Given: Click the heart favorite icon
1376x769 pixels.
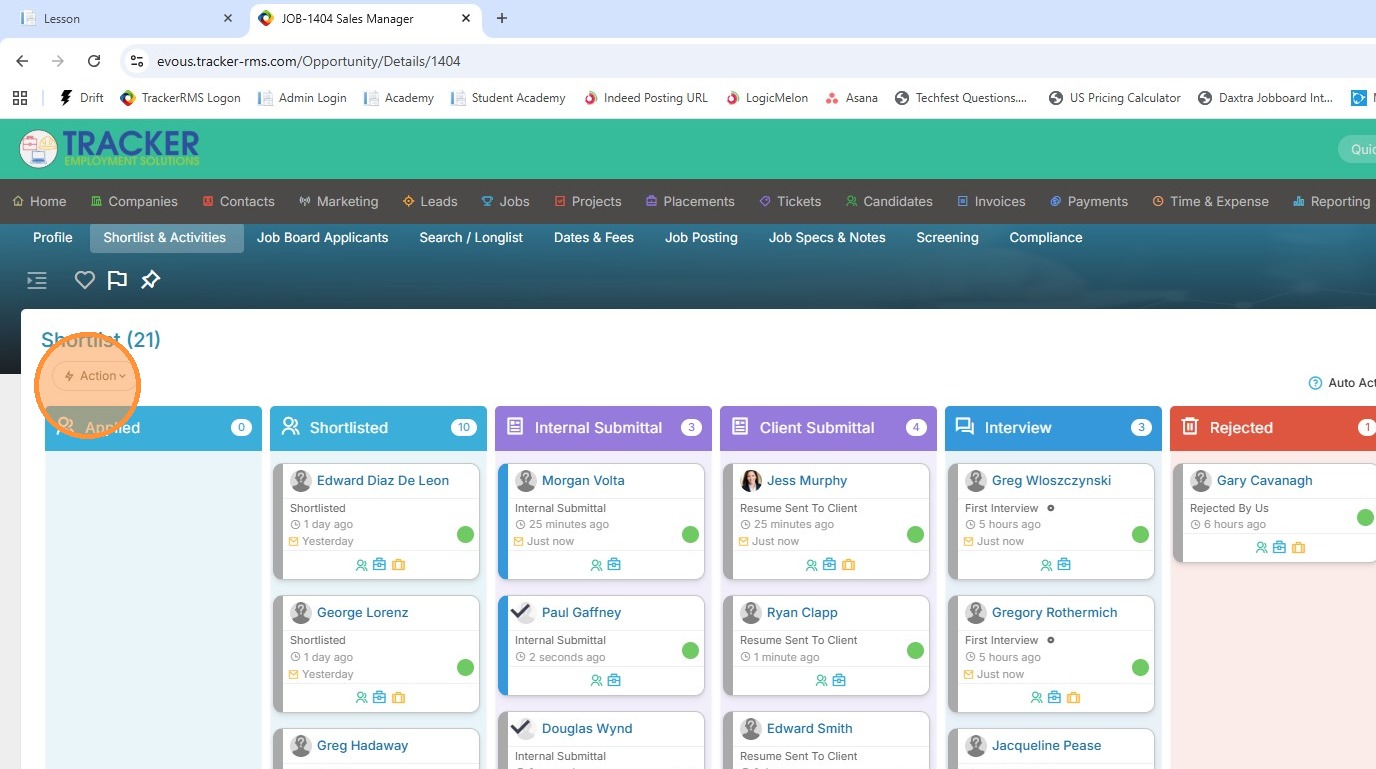Looking at the screenshot, I should [x=85, y=280].
